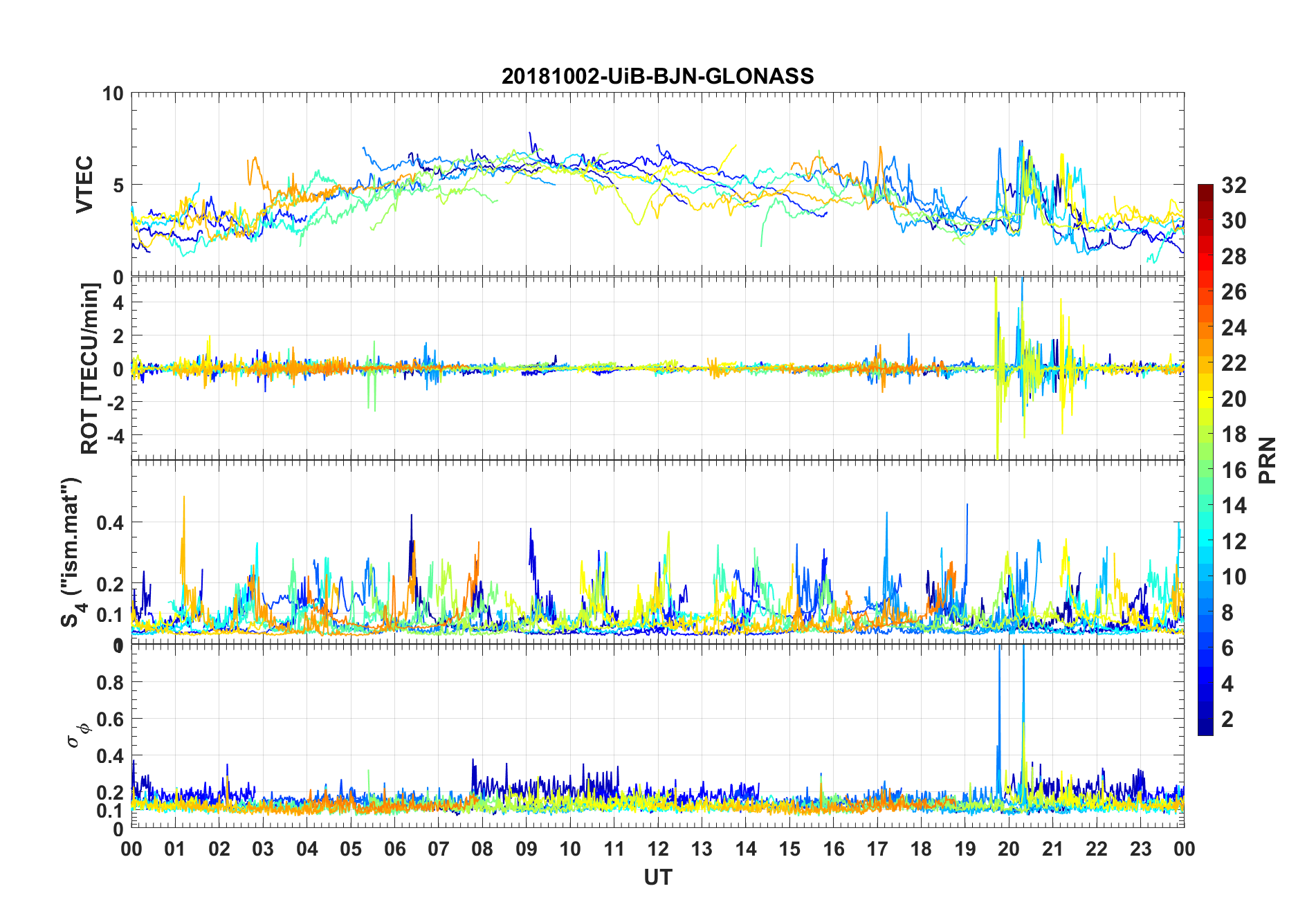Image resolution: width=1316 pixels, height=920 pixels.
Task: Select the S4 ("ism.mat") y-axis label
Action: (x=72, y=552)
